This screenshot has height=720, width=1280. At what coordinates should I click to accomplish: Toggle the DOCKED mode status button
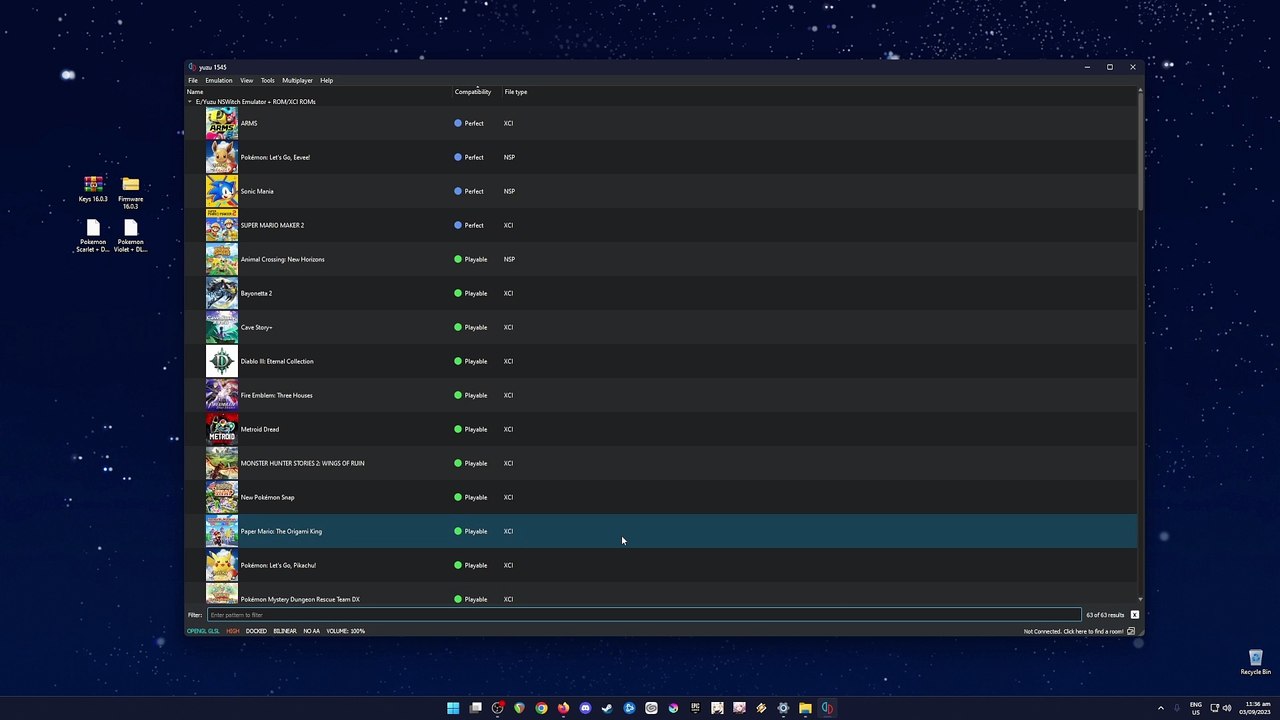tap(256, 631)
